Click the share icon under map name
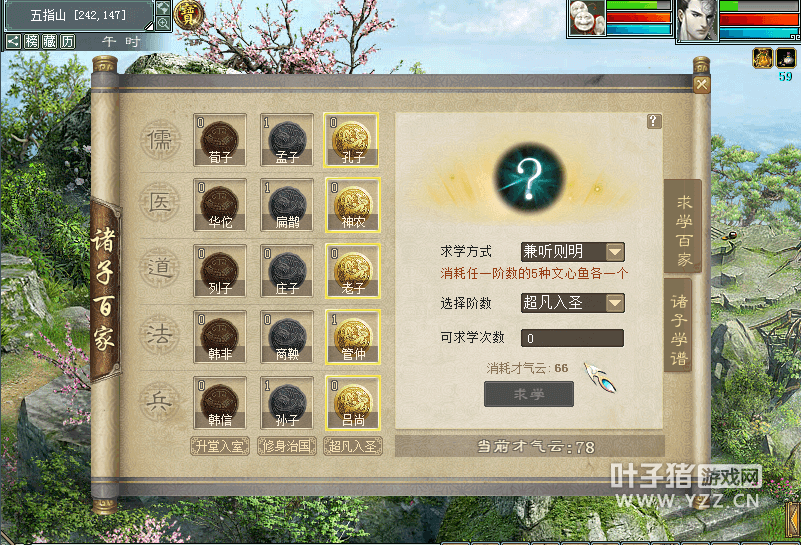The height and width of the screenshot is (545, 801). pos(14,41)
